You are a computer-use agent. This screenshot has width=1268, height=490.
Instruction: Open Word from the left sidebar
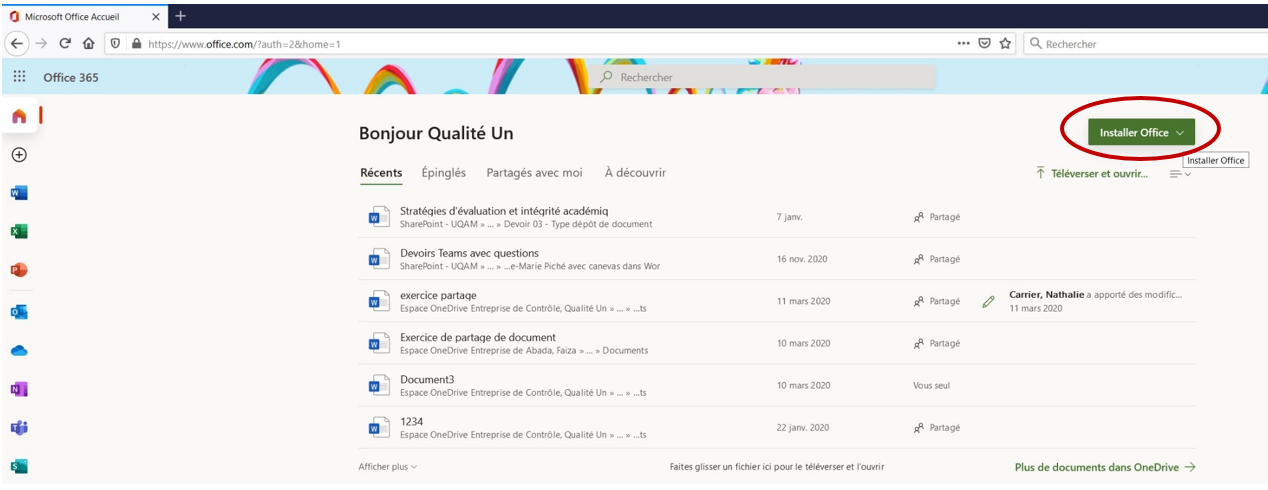click(x=19, y=193)
